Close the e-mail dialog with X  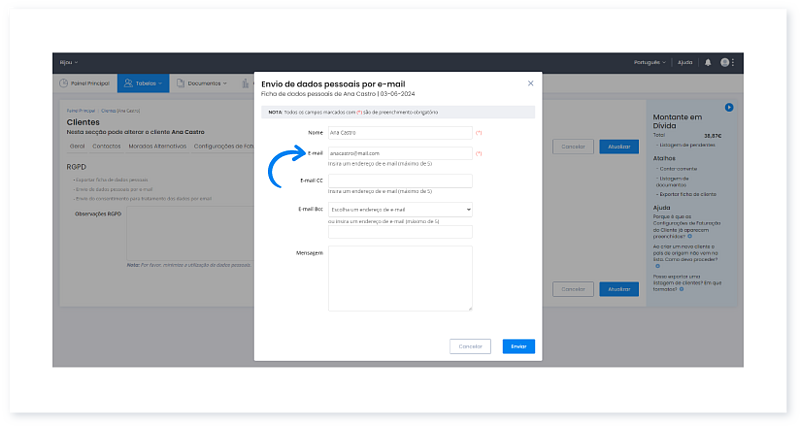click(x=531, y=84)
